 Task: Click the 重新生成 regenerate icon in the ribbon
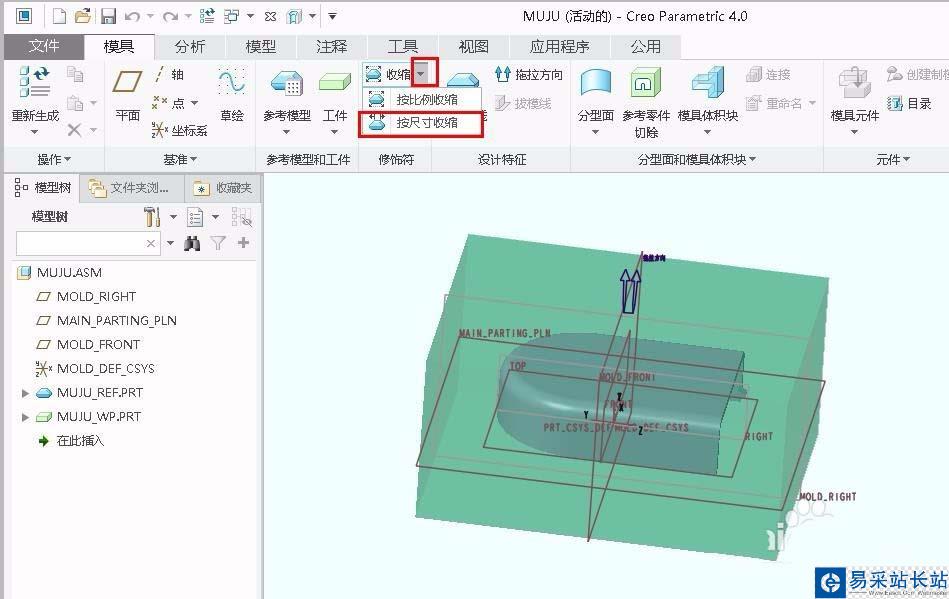click(34, 82)
